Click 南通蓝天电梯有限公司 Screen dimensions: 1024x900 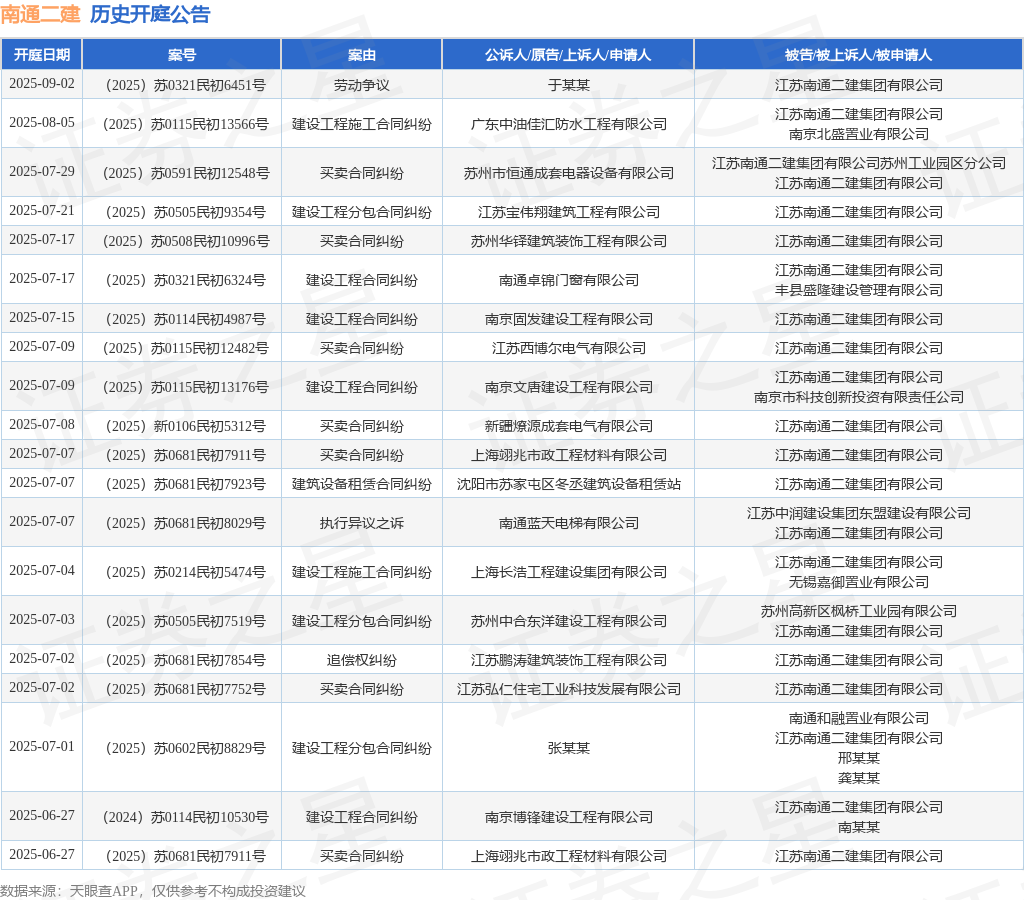click(x=568, y=523)
